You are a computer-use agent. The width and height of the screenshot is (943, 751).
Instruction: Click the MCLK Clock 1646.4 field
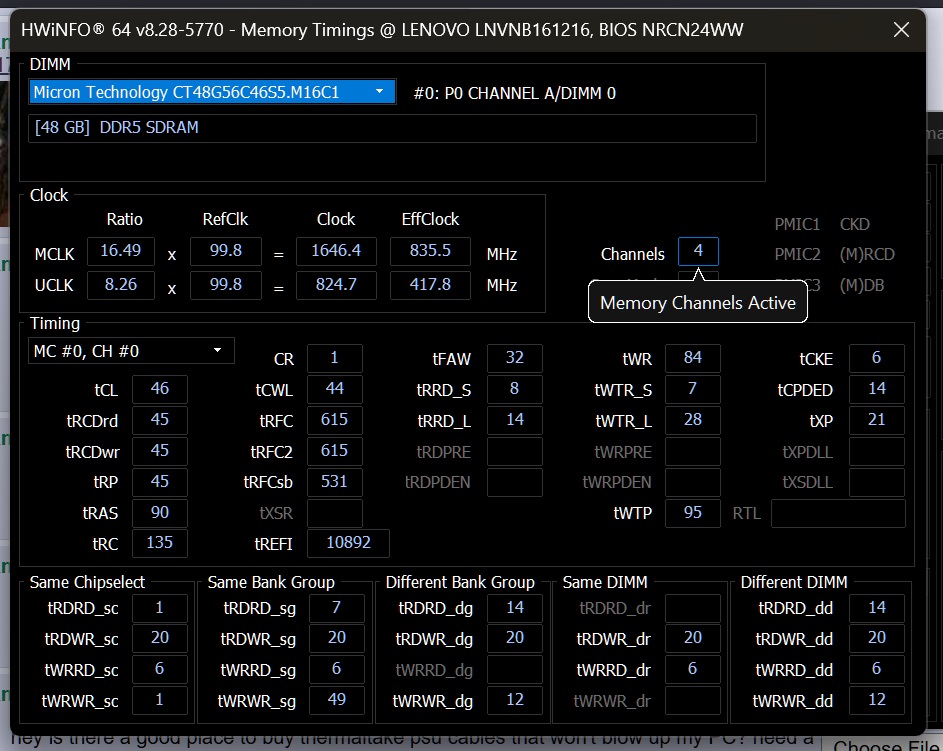(335, 252)
